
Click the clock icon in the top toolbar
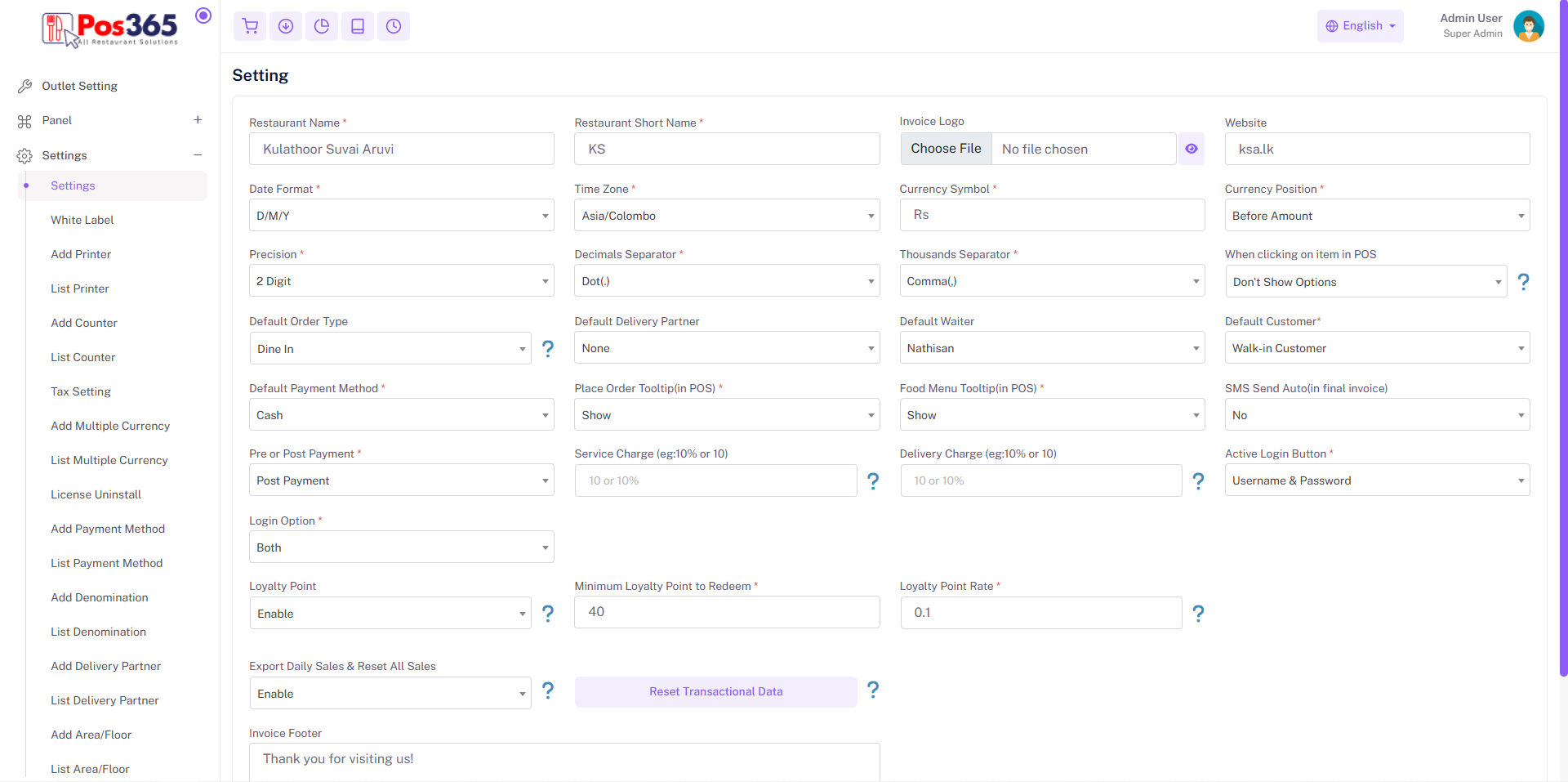click(x=394, y=26)
